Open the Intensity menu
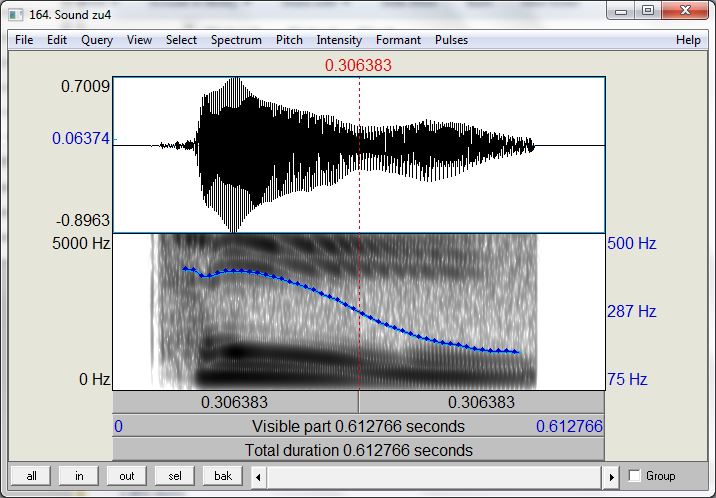The height and width of the screenshot is (498, 716). coord(339,40)
